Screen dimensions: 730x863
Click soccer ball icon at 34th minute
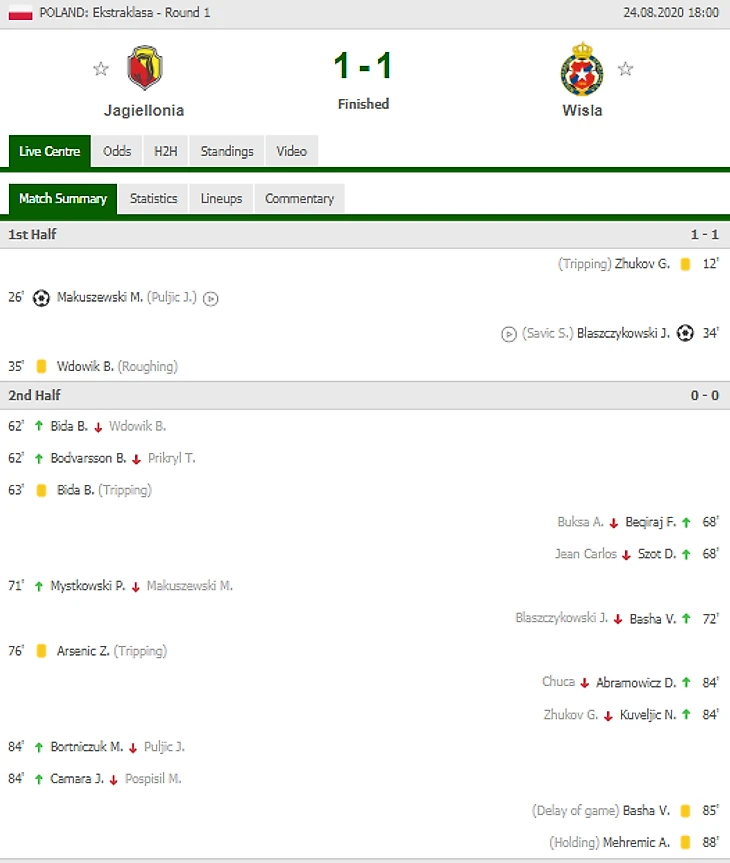coord(685,334)
